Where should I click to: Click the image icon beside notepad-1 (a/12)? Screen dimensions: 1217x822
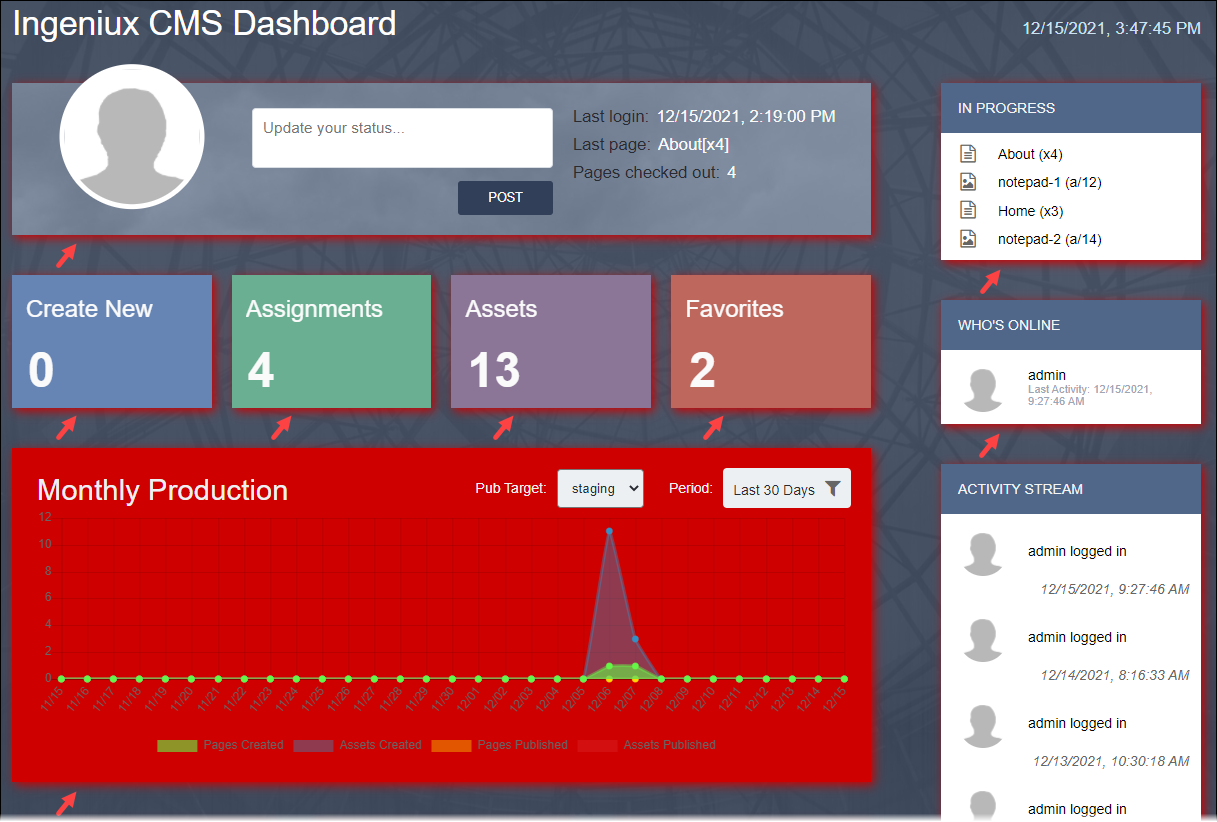click(967, 182)
